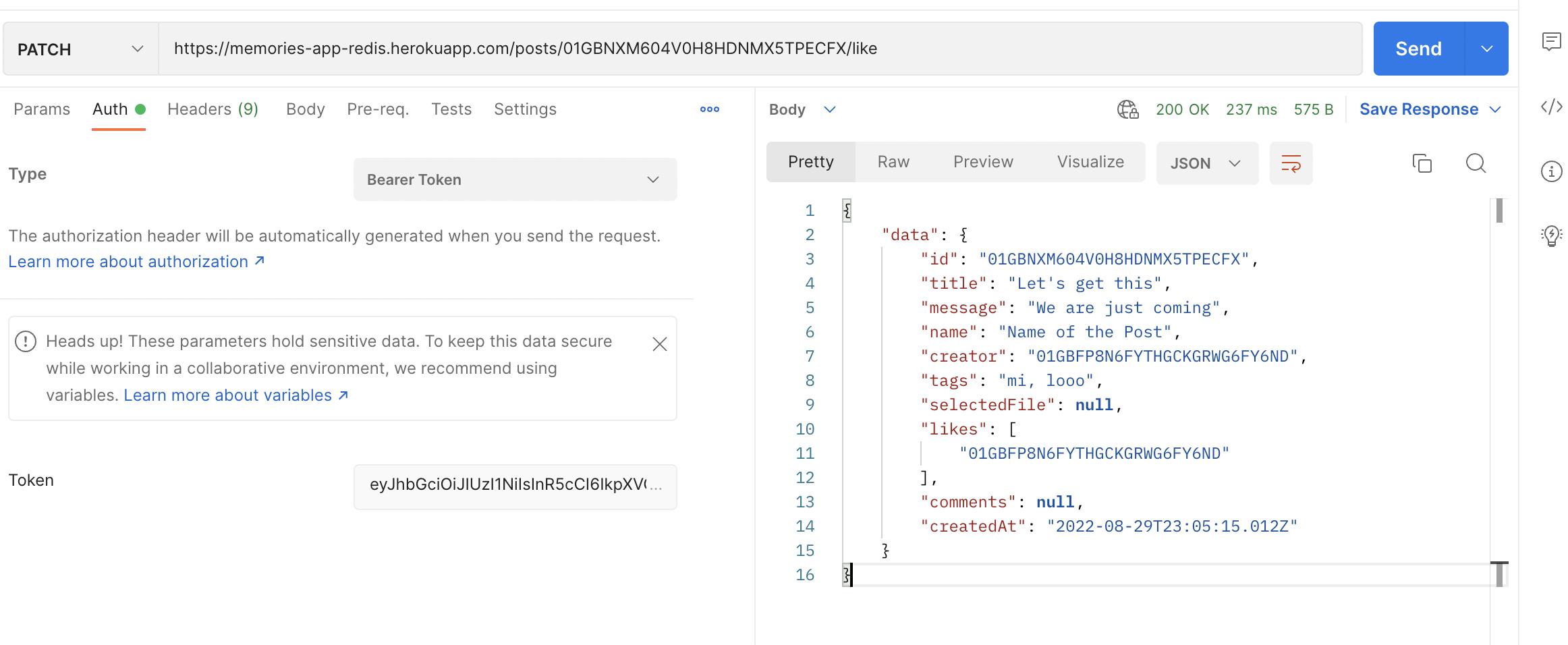Toggle line wrap in response
Viewport: 1568px width, 645px height.
point(1291,163)
